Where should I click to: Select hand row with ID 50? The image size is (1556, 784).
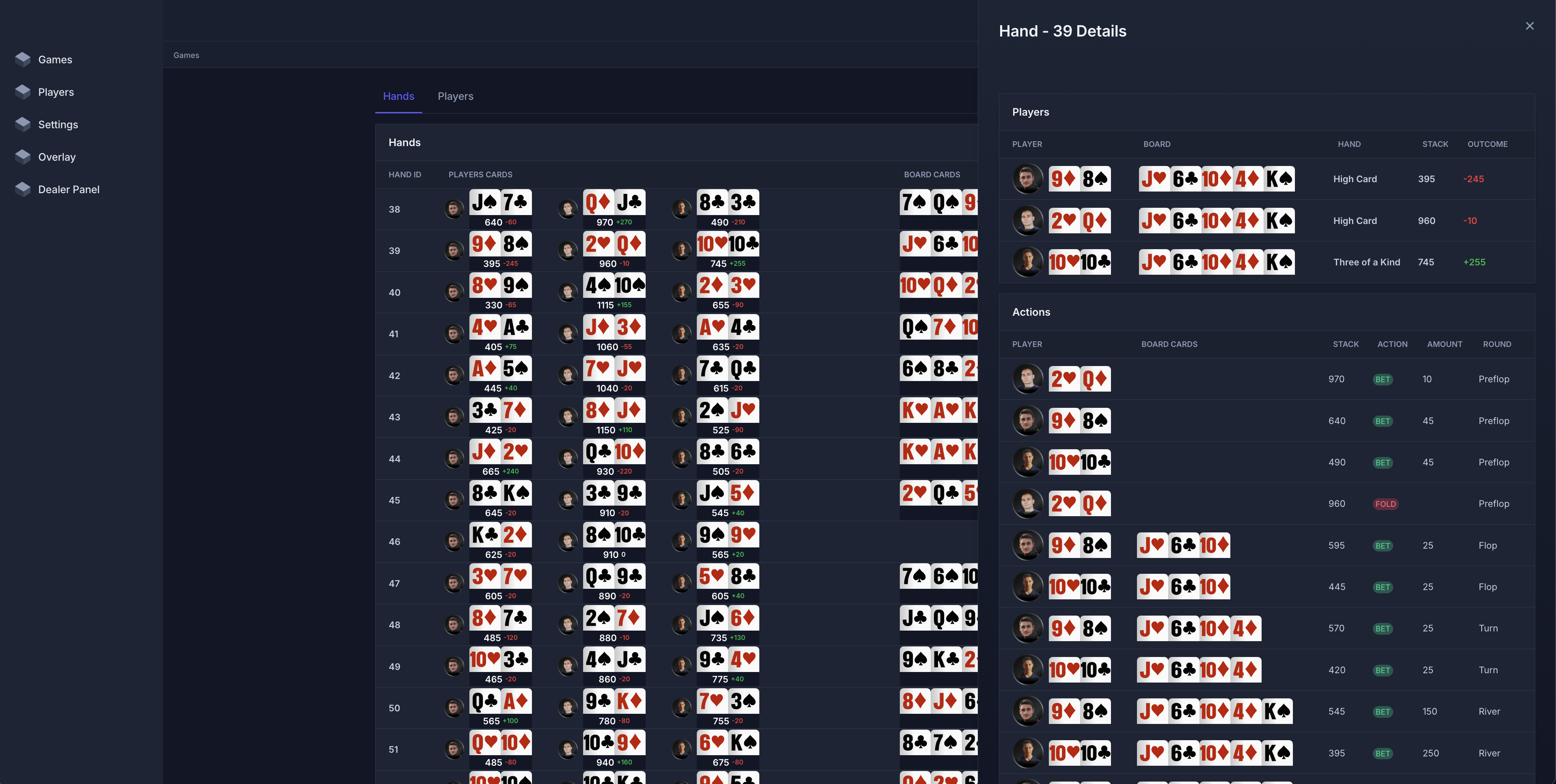(394, 708)
